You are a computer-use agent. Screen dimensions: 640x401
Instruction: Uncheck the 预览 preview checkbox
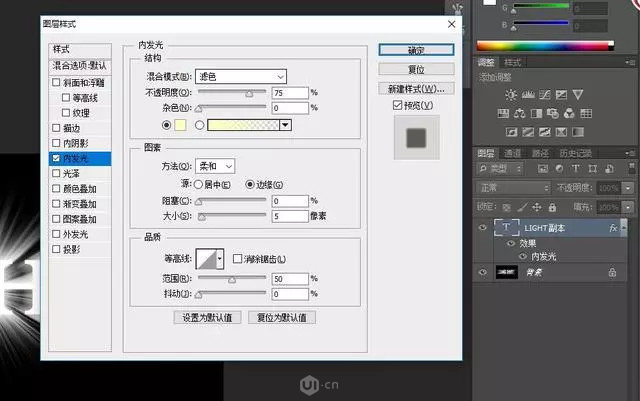pyautogui.click(x=397, y=105)
